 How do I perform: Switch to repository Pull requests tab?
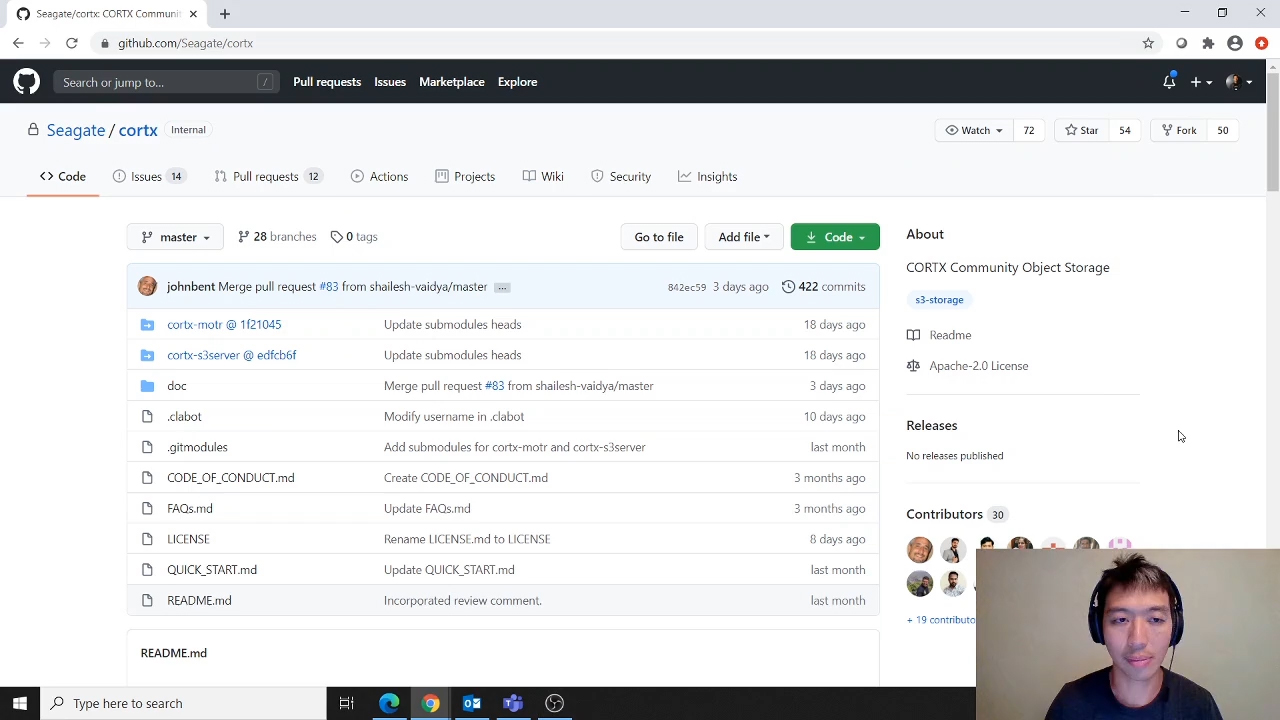click(267, 176)
